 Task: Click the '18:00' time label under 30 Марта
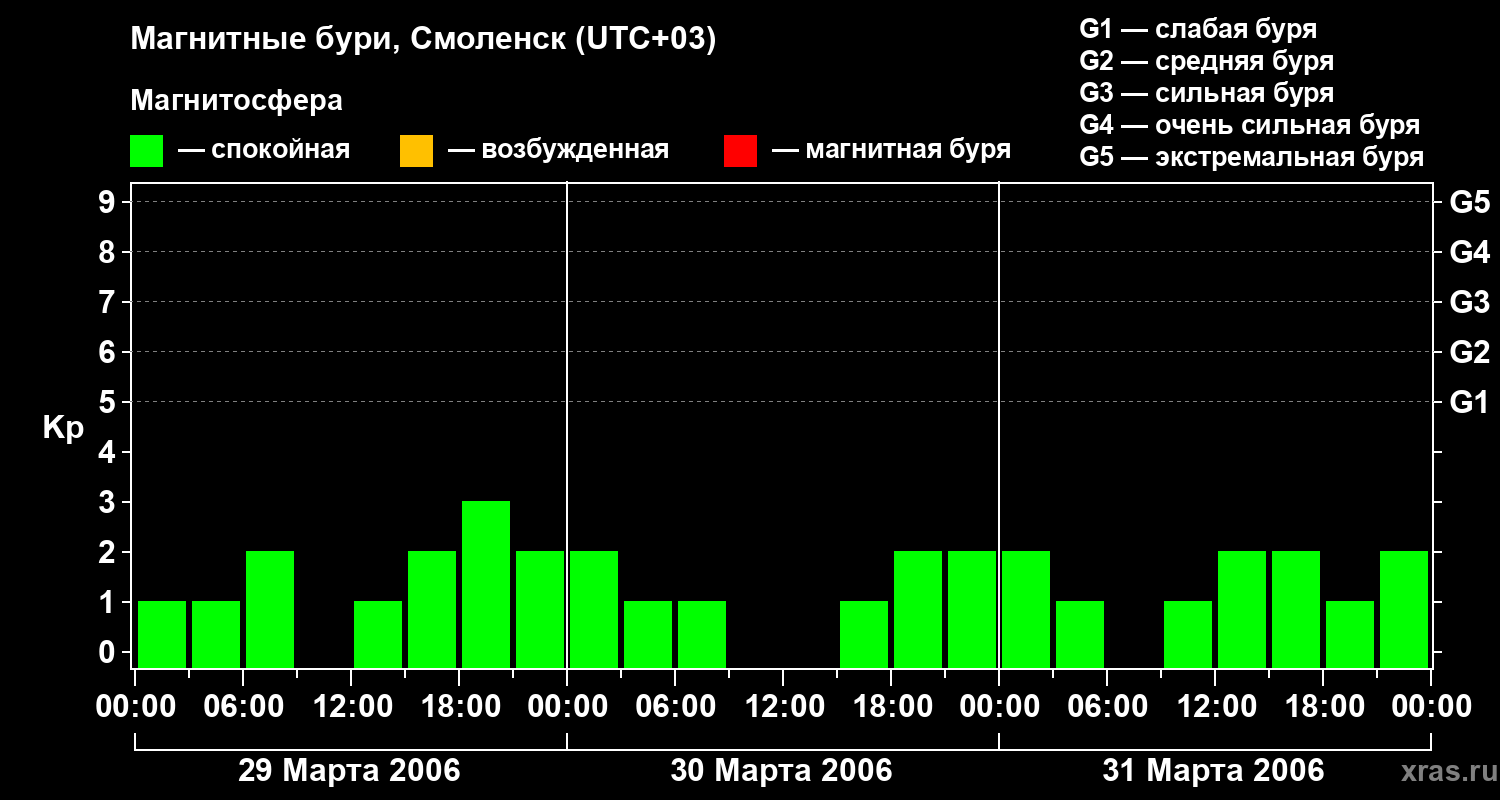click(891, 707)
